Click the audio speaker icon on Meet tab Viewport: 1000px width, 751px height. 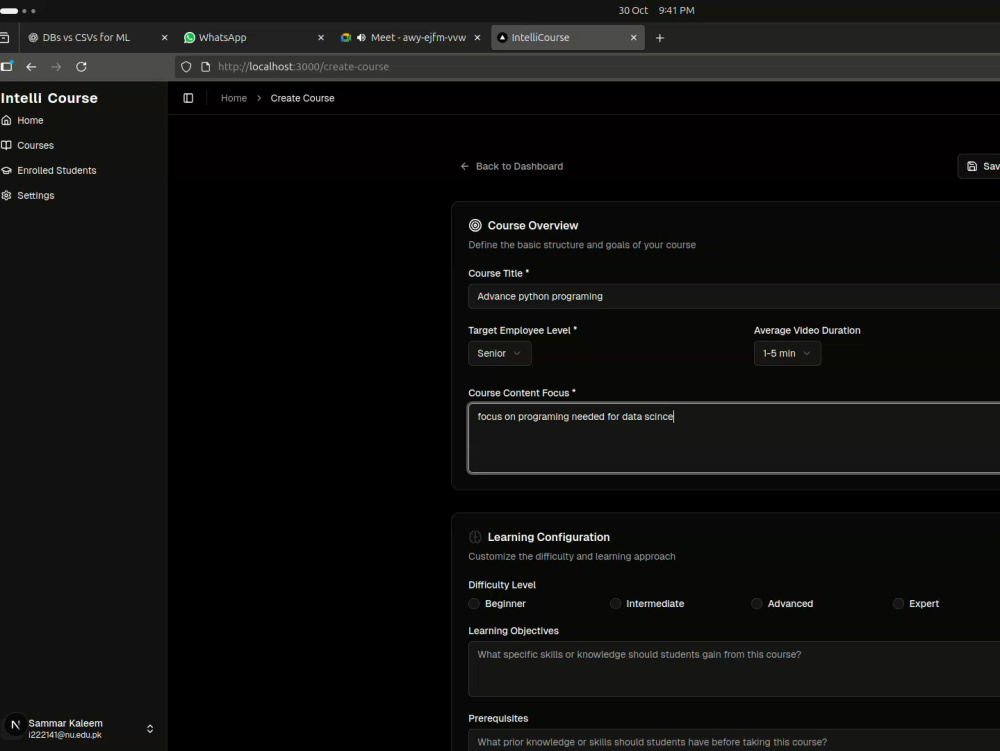point(361,38)
